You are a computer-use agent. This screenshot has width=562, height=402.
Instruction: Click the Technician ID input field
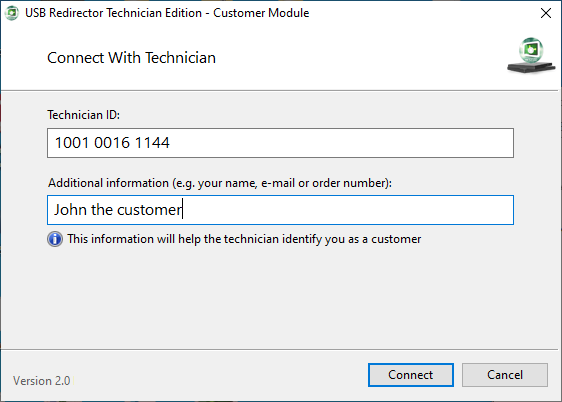[280, 143]
